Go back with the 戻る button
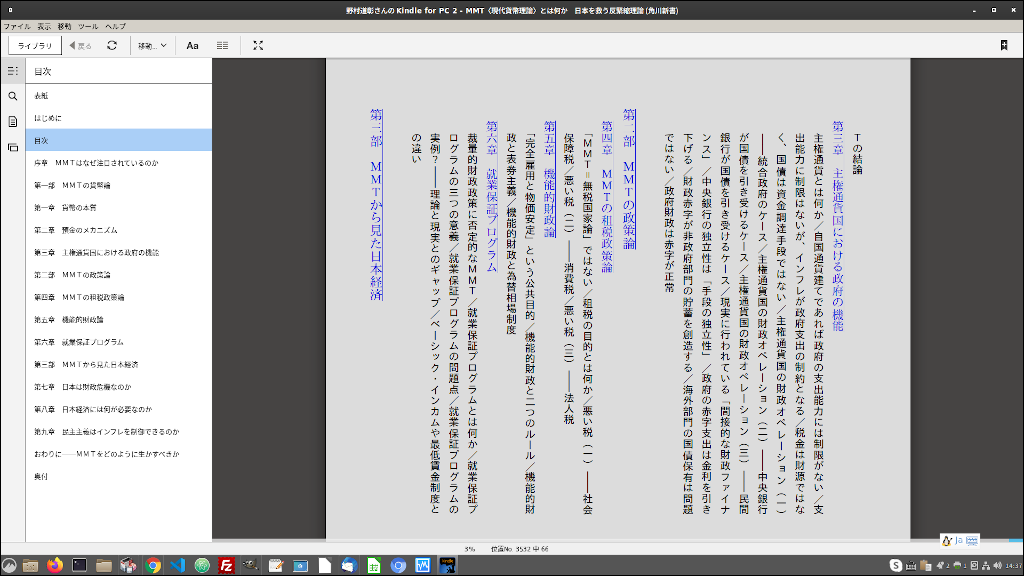The width and height of the screenshot is (1024, 576). (x=80, y=46)
